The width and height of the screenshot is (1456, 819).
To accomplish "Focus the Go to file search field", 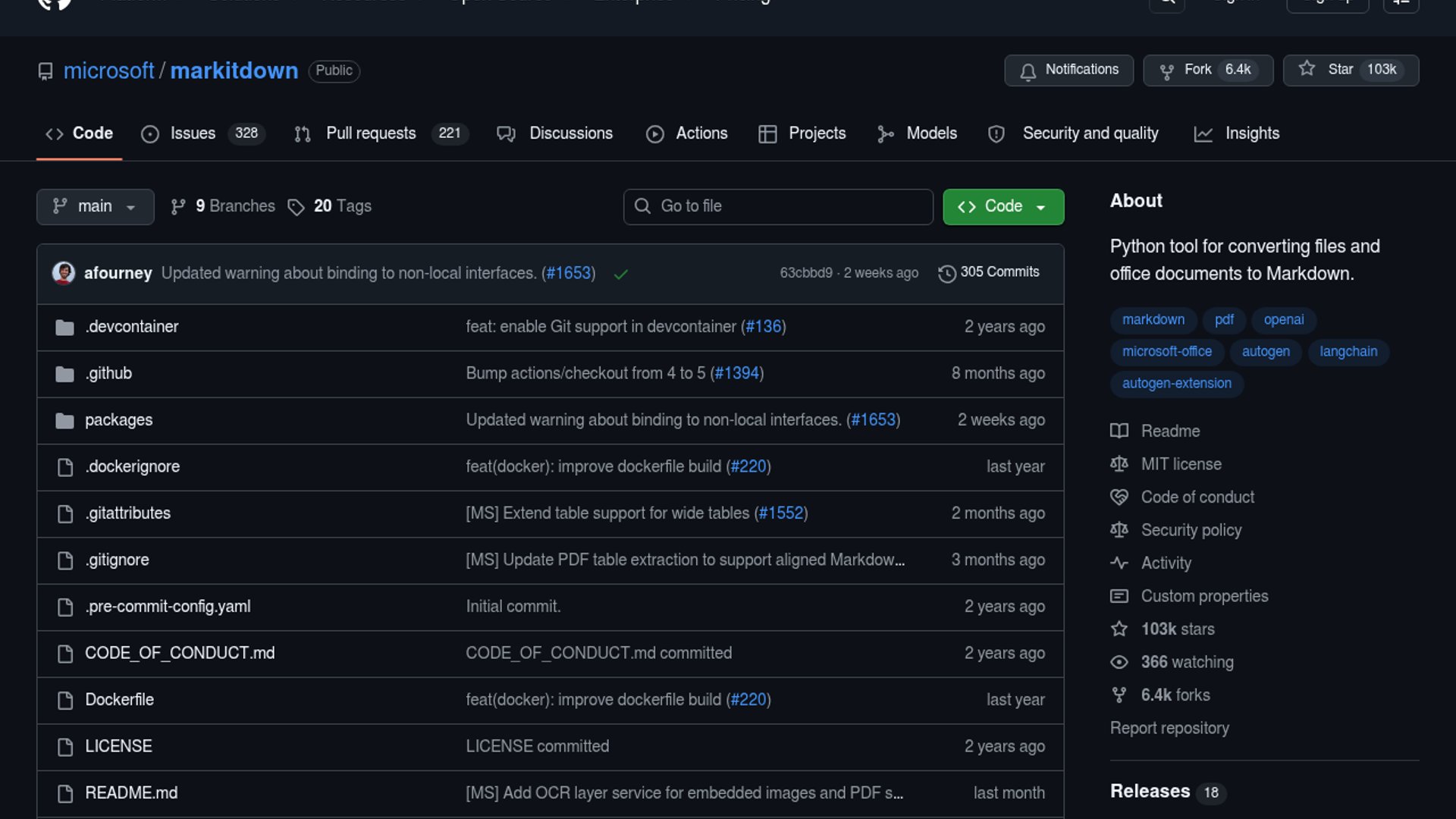I will [x=778, y=206].
